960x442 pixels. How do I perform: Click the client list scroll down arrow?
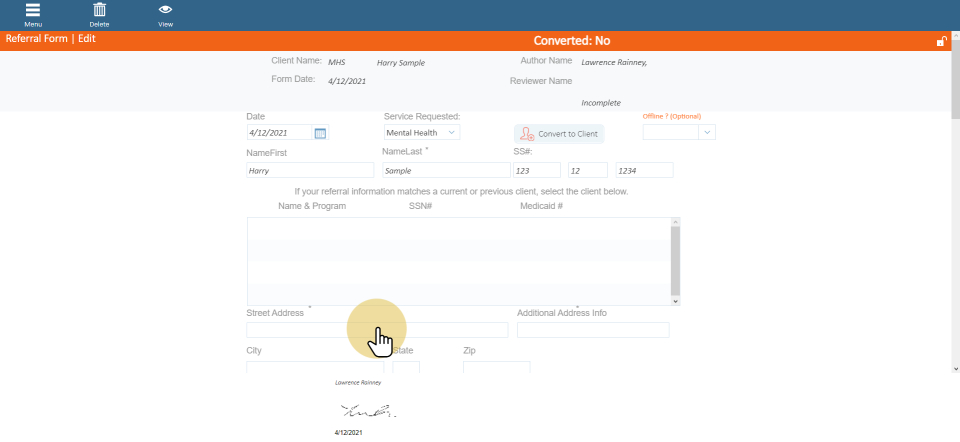676,300
